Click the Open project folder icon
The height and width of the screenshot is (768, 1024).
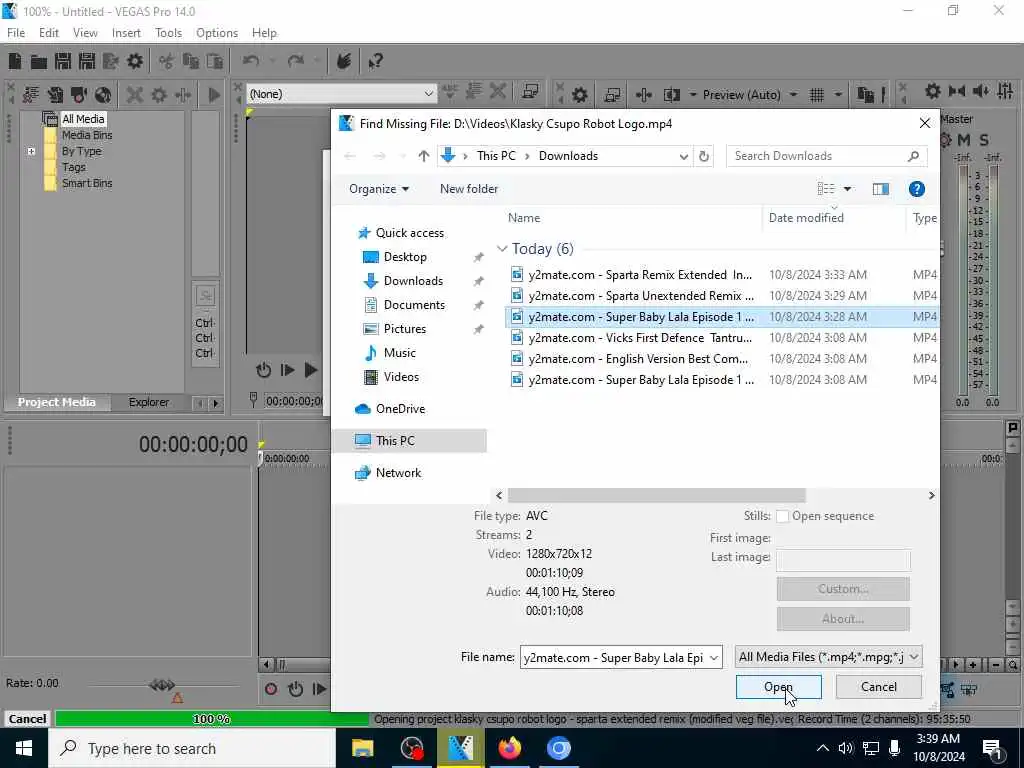39,61
